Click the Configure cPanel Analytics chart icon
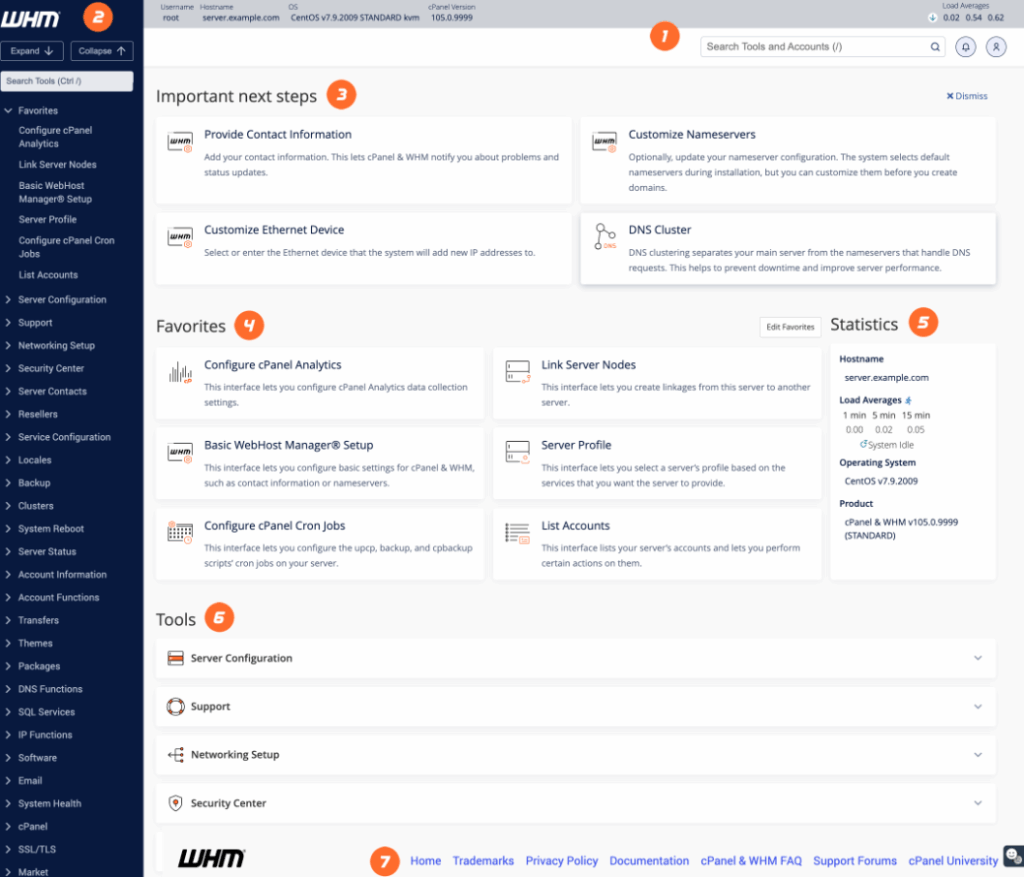Image resolution: width=1024 pixels, height=877 pixels. pyautogui.click(x=180, y=372)
